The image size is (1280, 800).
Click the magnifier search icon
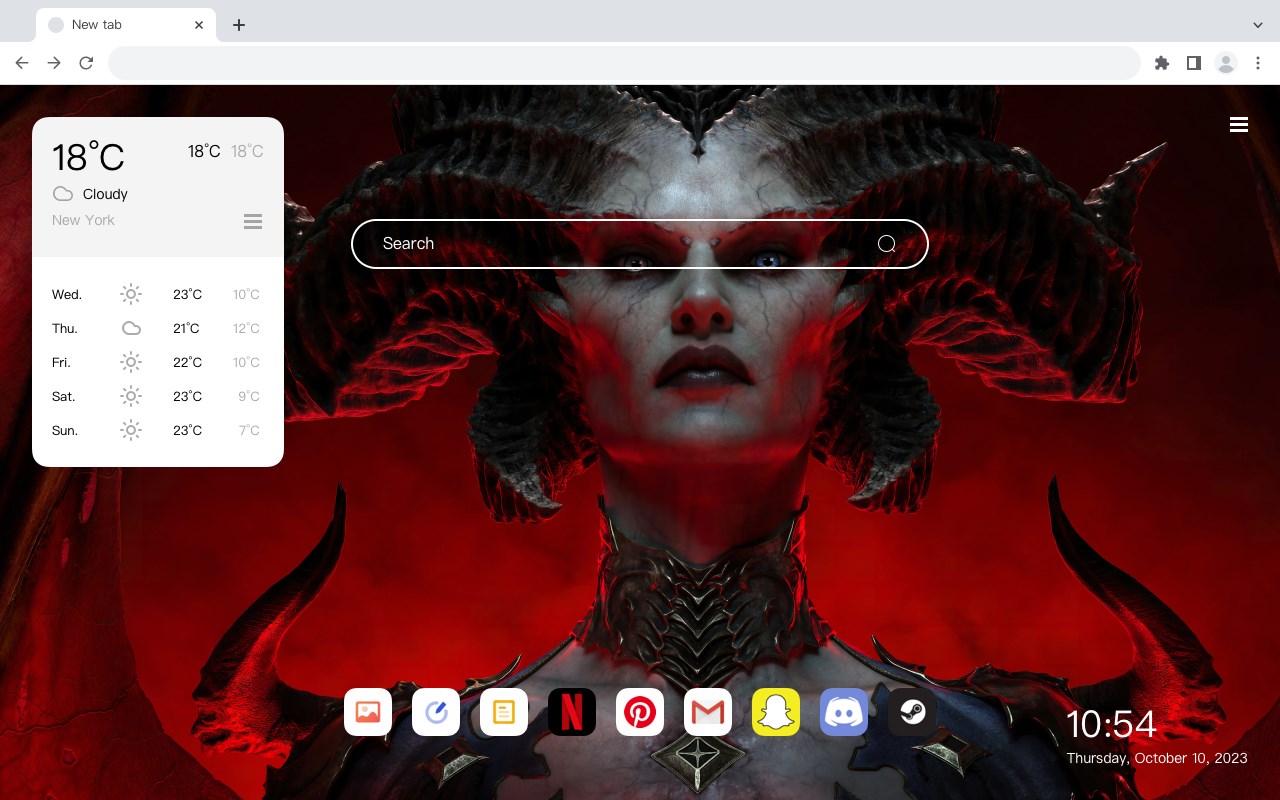[x=886, y=244]
